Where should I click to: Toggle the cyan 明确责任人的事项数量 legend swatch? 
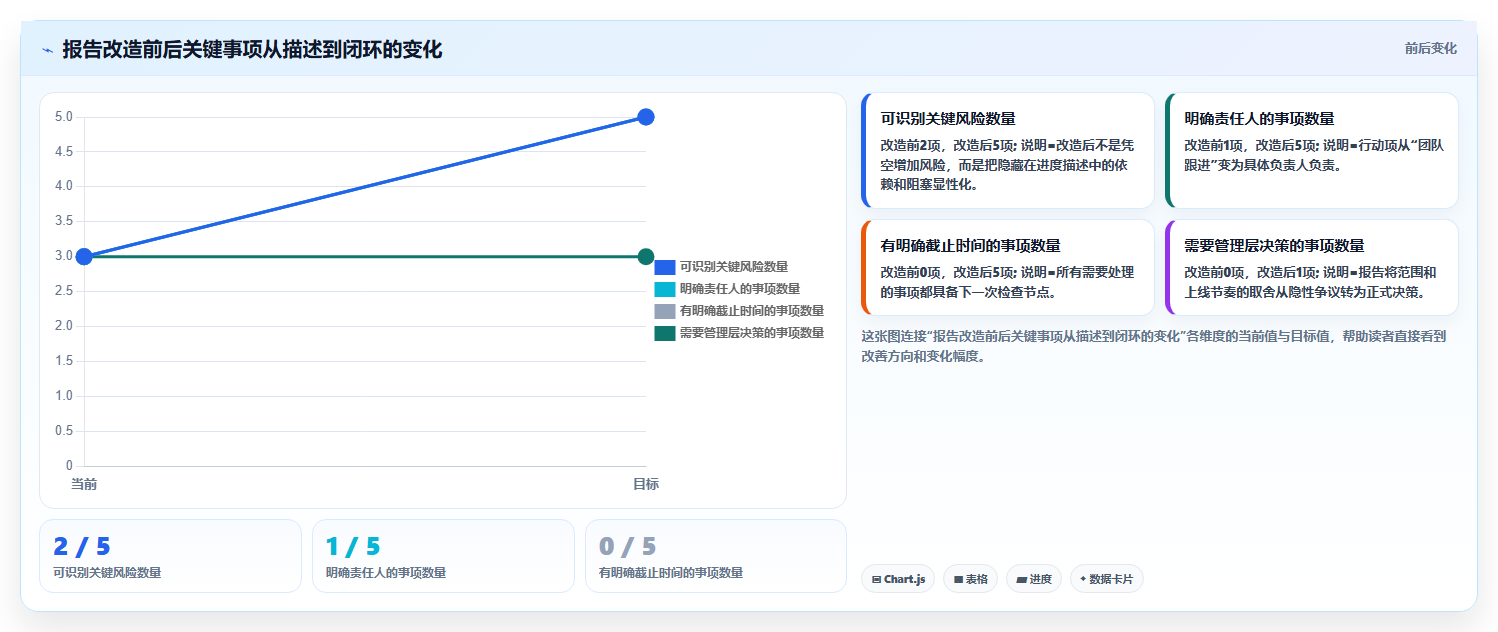click(665, 289)
